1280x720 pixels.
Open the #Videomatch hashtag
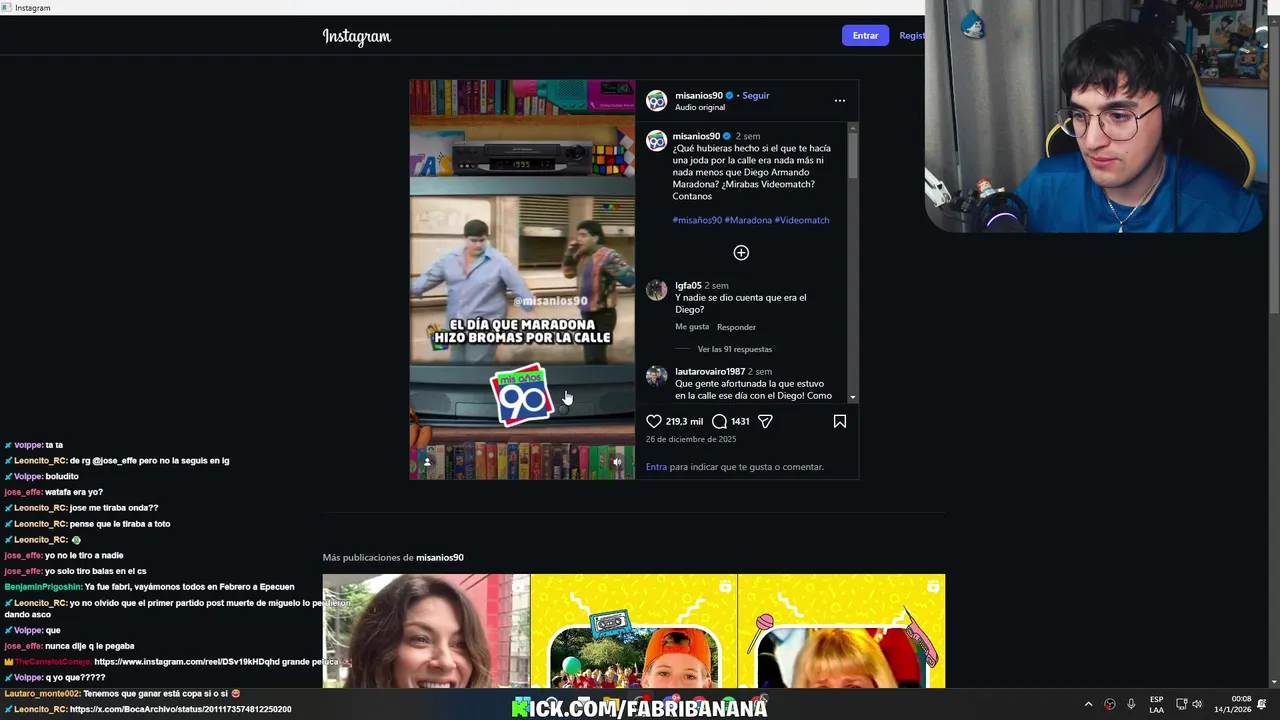coord(802,220)
